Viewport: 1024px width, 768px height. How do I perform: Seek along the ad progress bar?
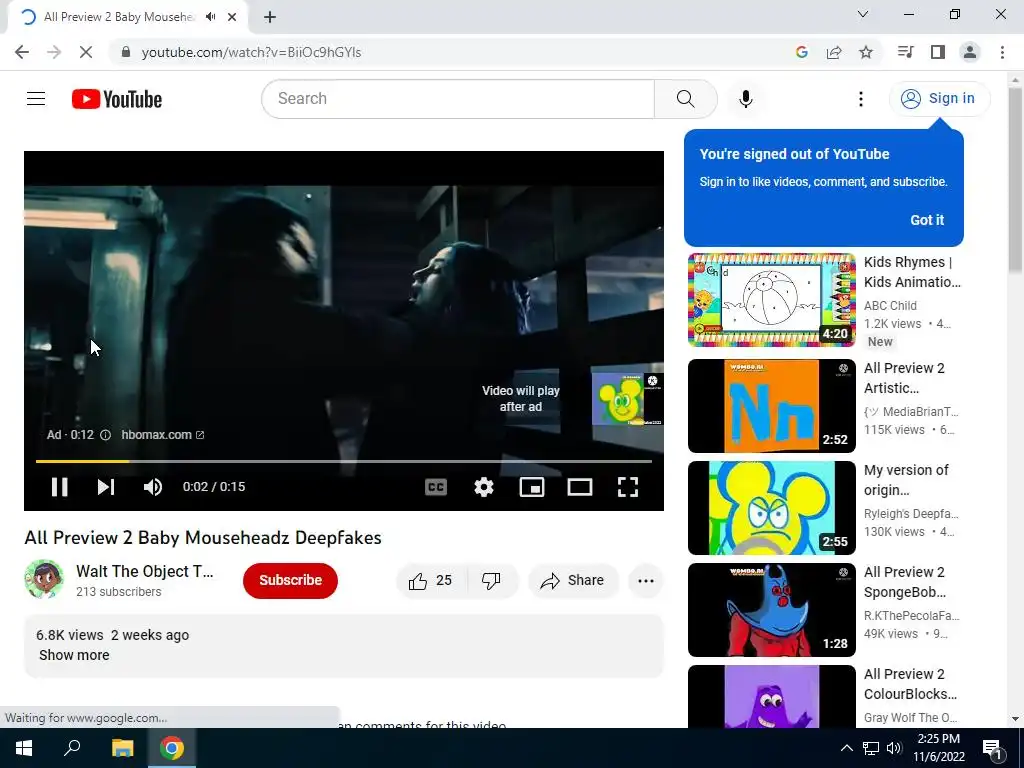tap(344, 461)
